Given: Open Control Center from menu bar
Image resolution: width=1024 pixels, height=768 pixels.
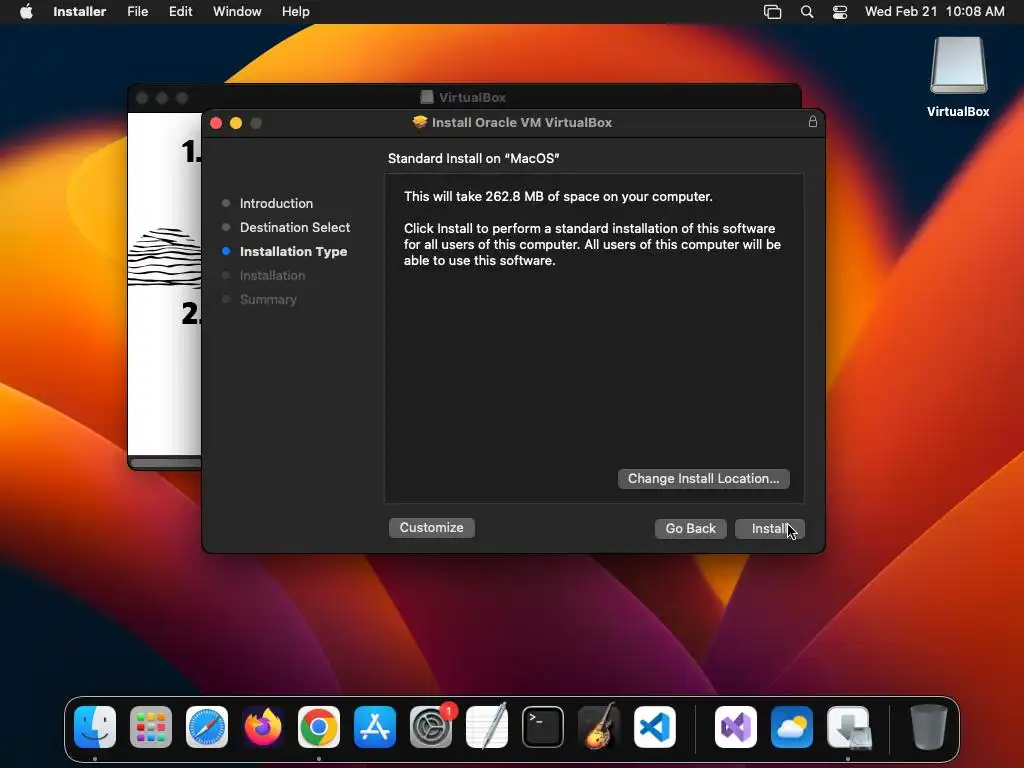Looking at the screenshot, I should tap(840, 12).
